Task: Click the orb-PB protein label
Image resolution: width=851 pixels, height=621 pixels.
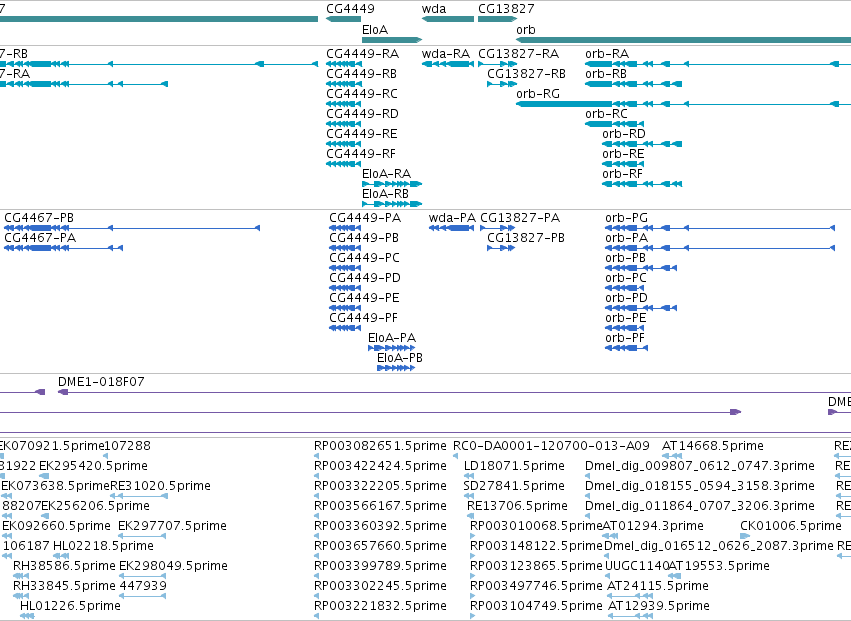Action: point(625,258)
